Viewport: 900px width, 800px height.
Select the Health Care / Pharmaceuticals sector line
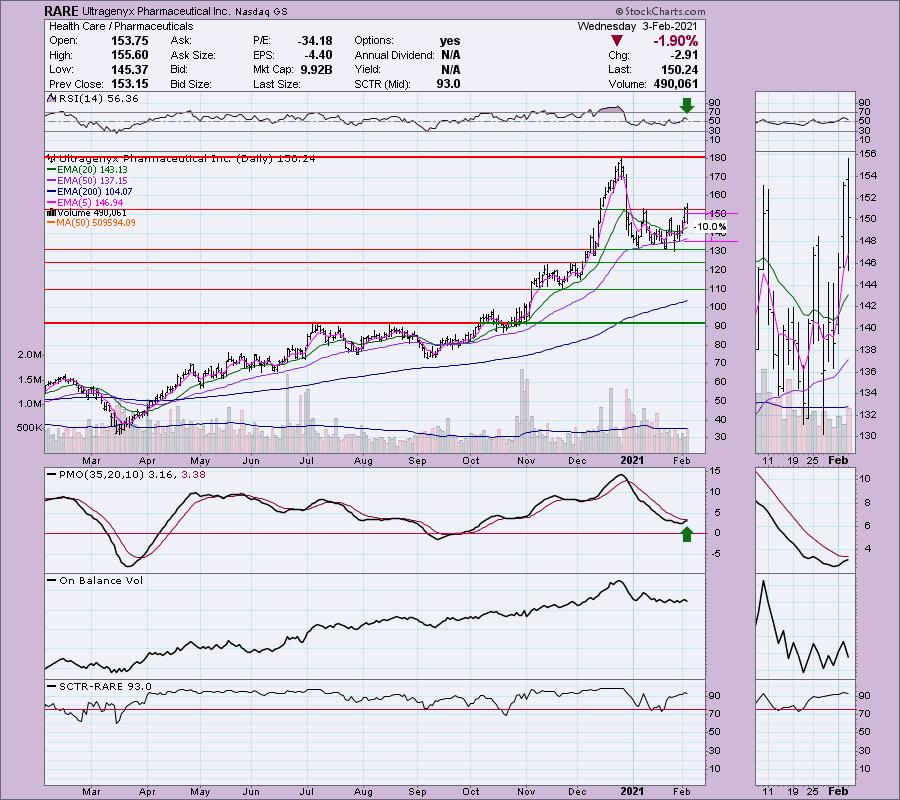[x=121, y=26]
